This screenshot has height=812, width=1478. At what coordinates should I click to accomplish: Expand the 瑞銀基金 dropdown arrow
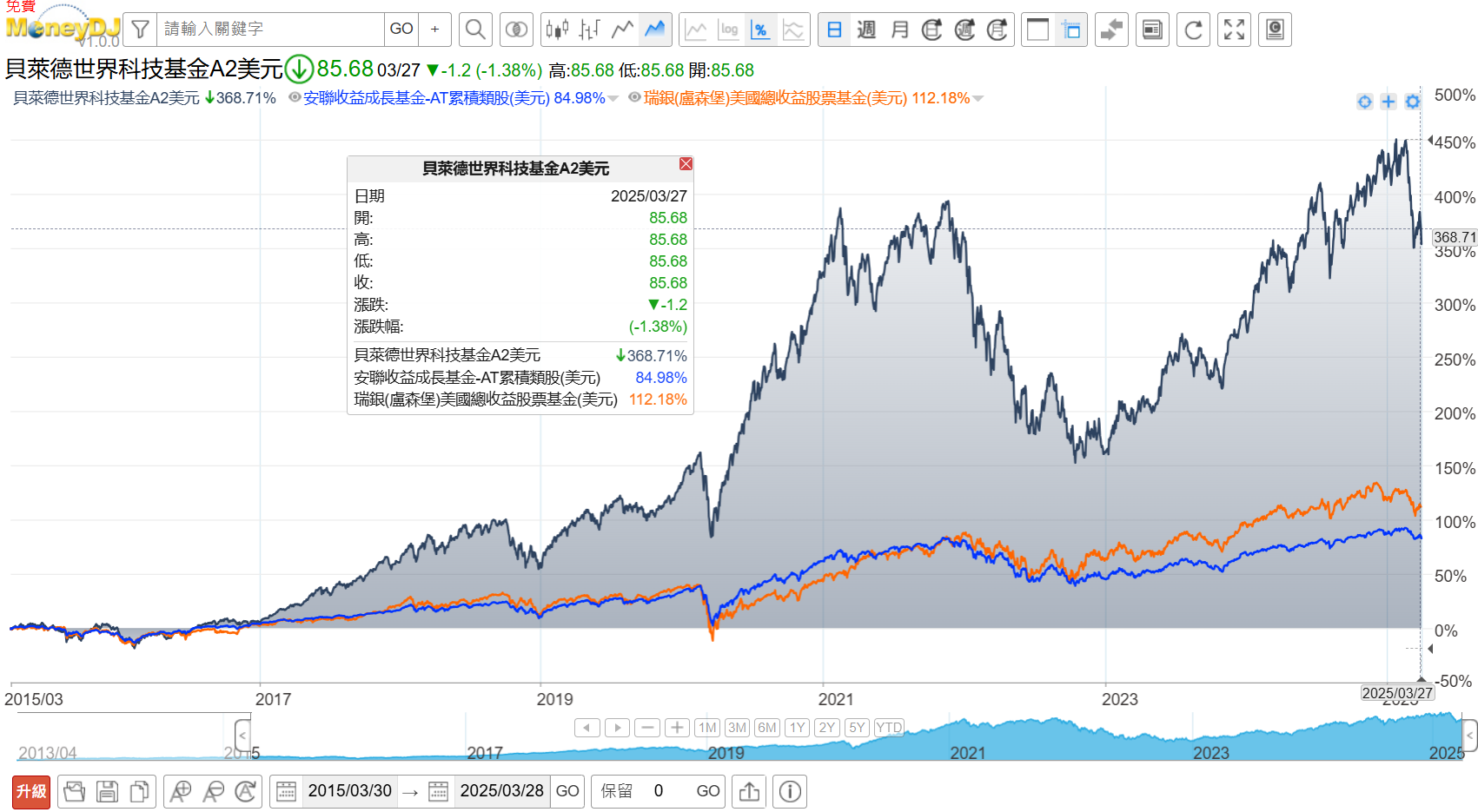[x=979, y=98]
